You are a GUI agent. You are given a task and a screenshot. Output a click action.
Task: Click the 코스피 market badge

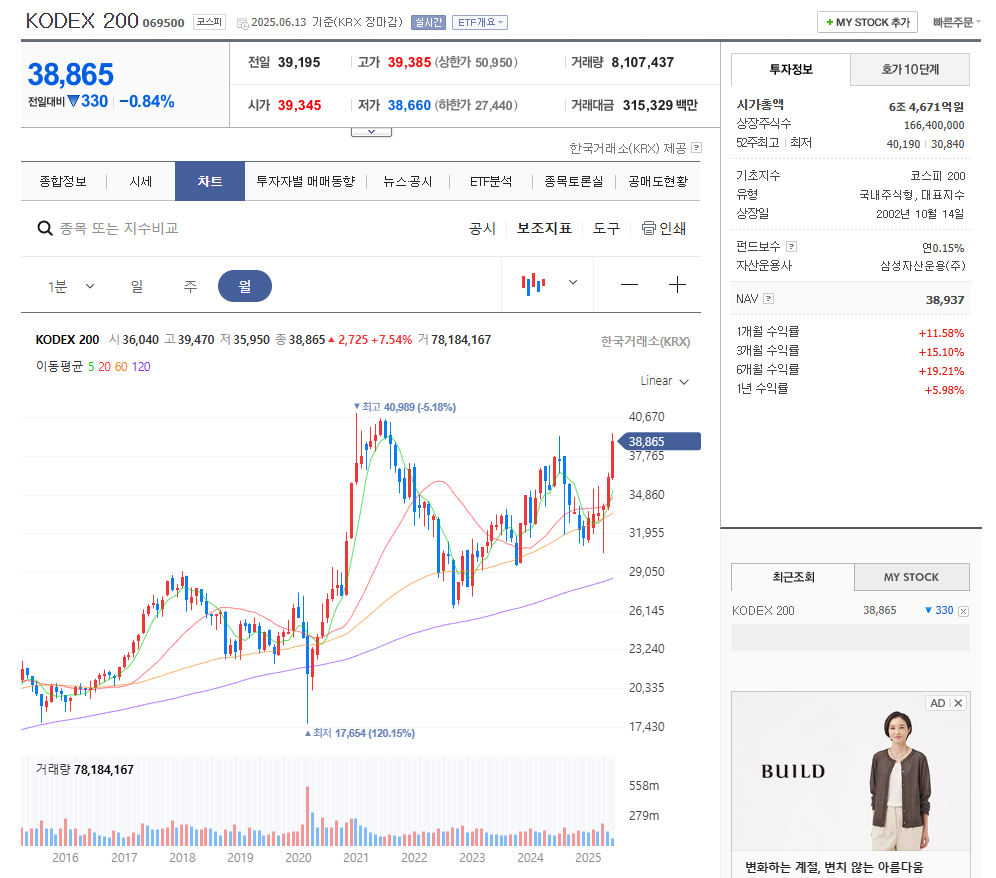pyautogui.click(x=209, y=22)
